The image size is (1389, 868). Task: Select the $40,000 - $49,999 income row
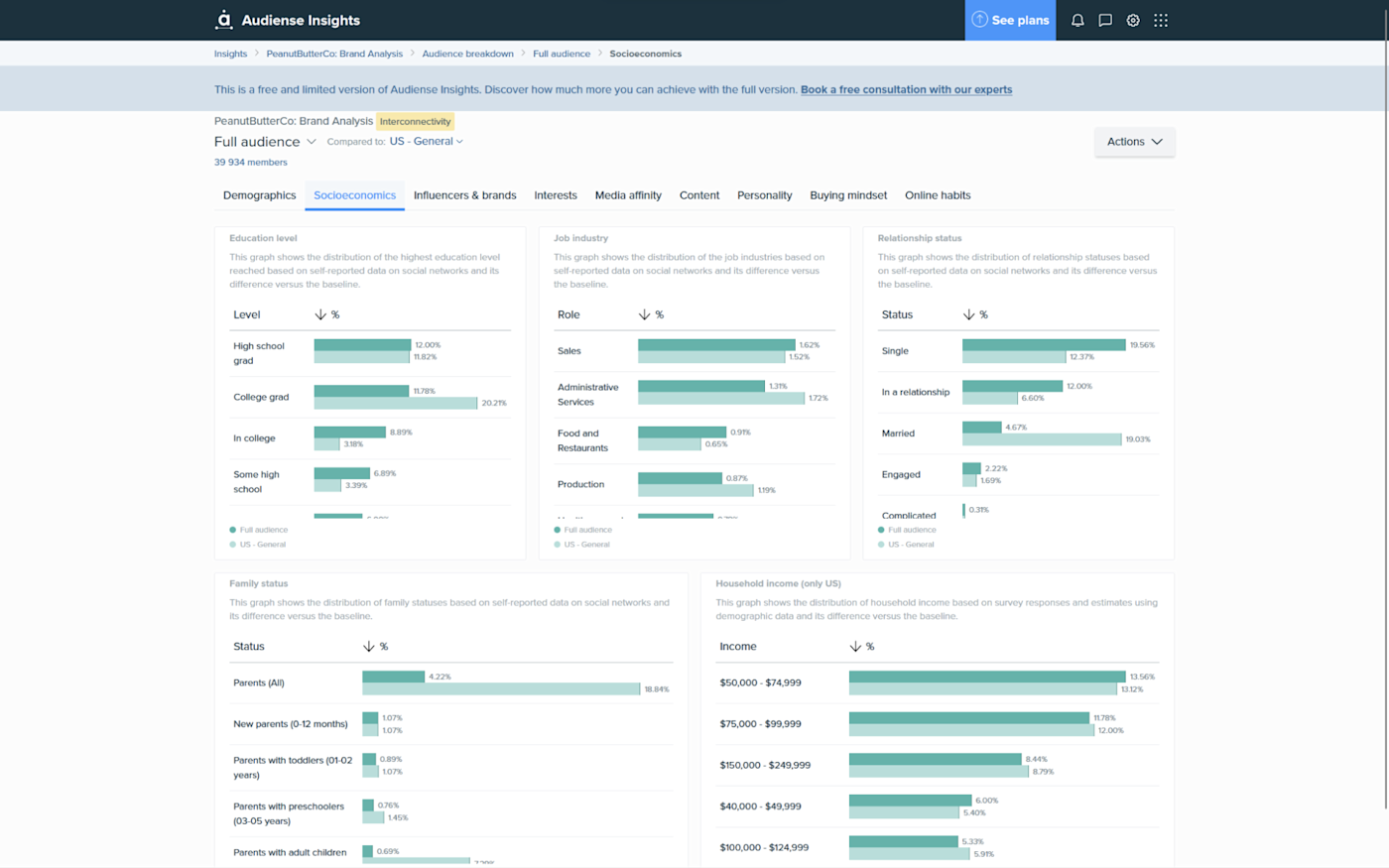(x=938, y=806)
